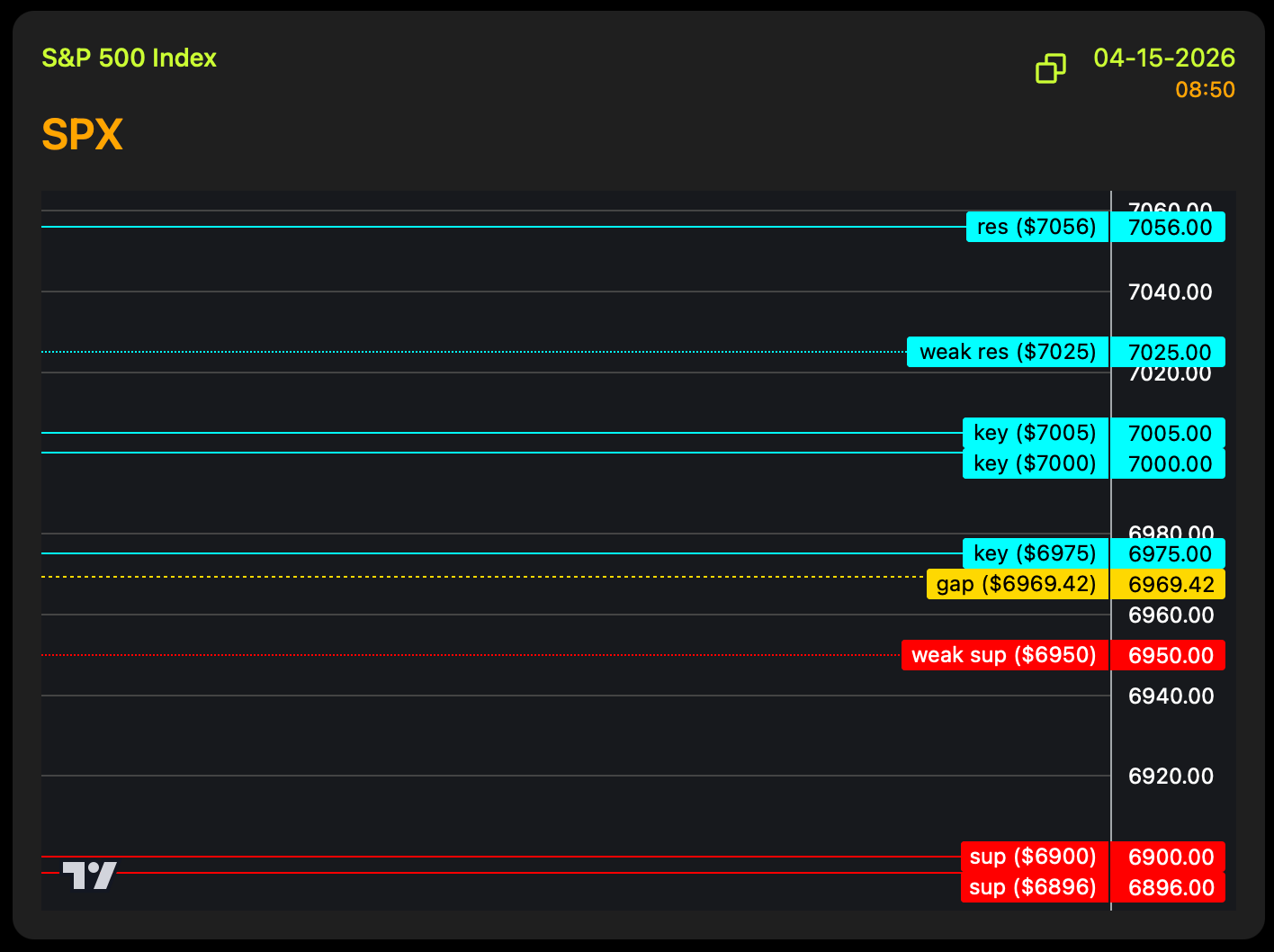Click the 6960.00 axis tick value
The image size is (1274, 952).
(1171, 615)
